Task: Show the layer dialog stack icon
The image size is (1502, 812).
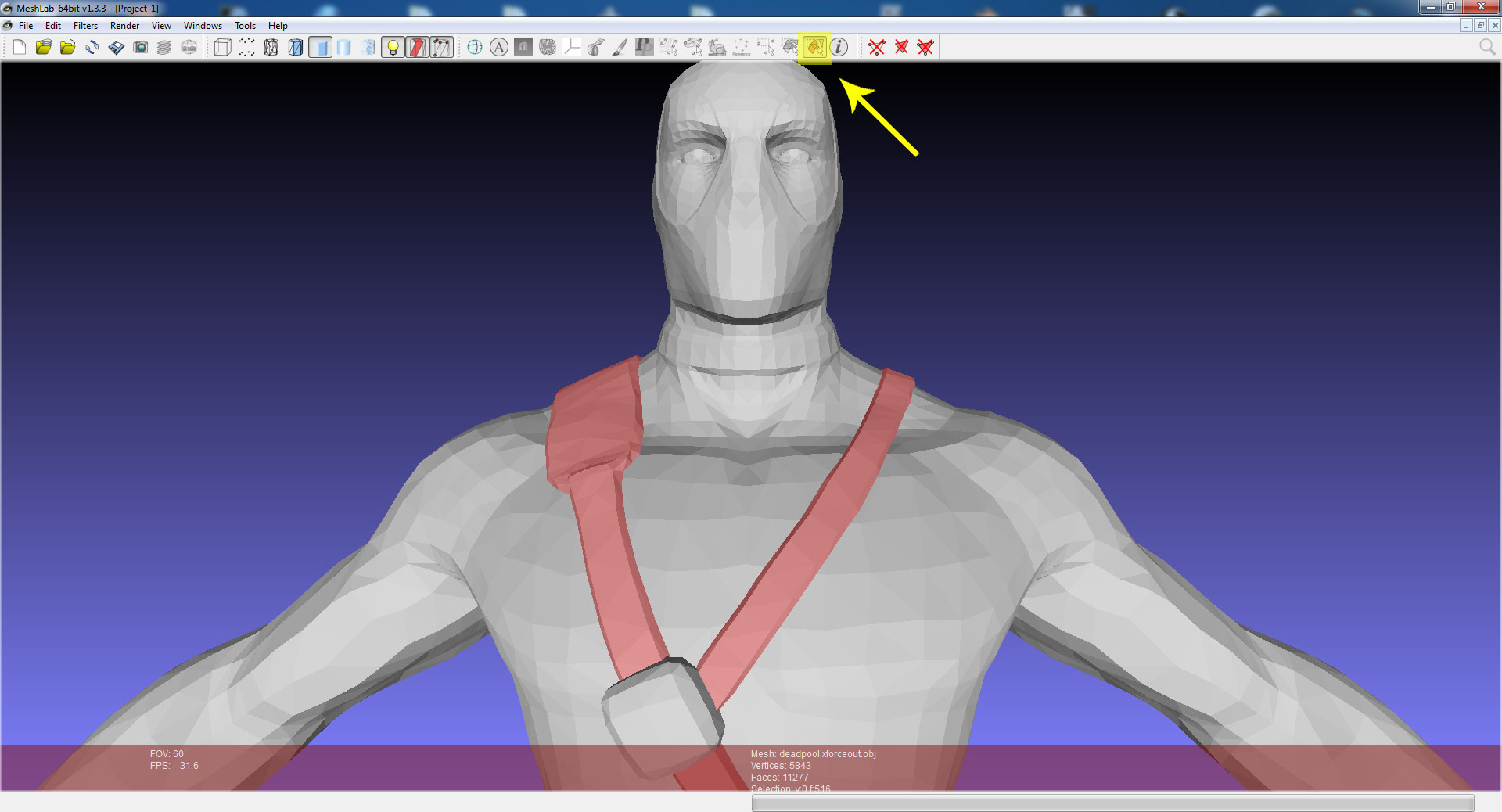Action: [164, 48]
